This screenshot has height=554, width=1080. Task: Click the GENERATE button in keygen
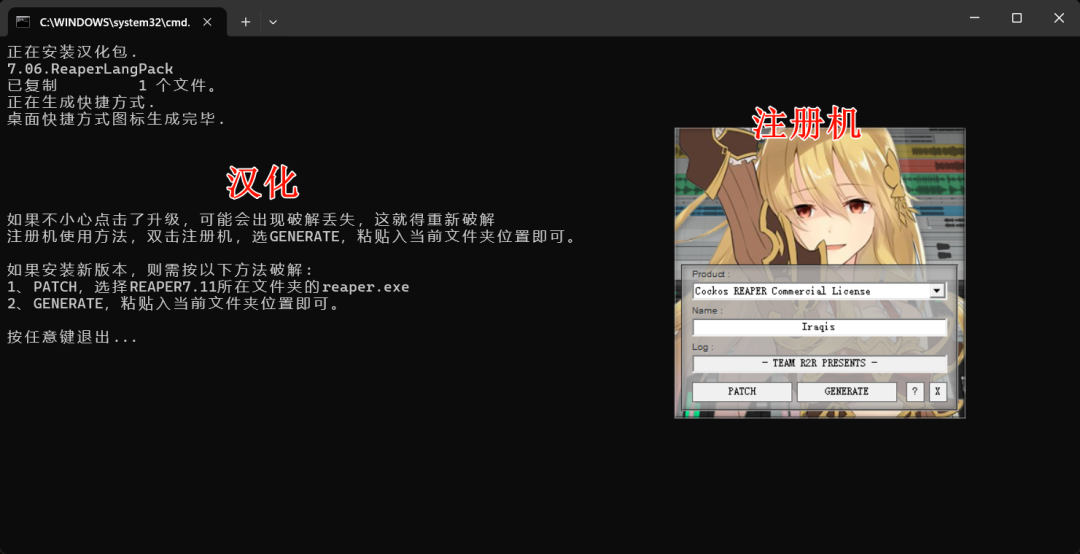tap(847, 391)
